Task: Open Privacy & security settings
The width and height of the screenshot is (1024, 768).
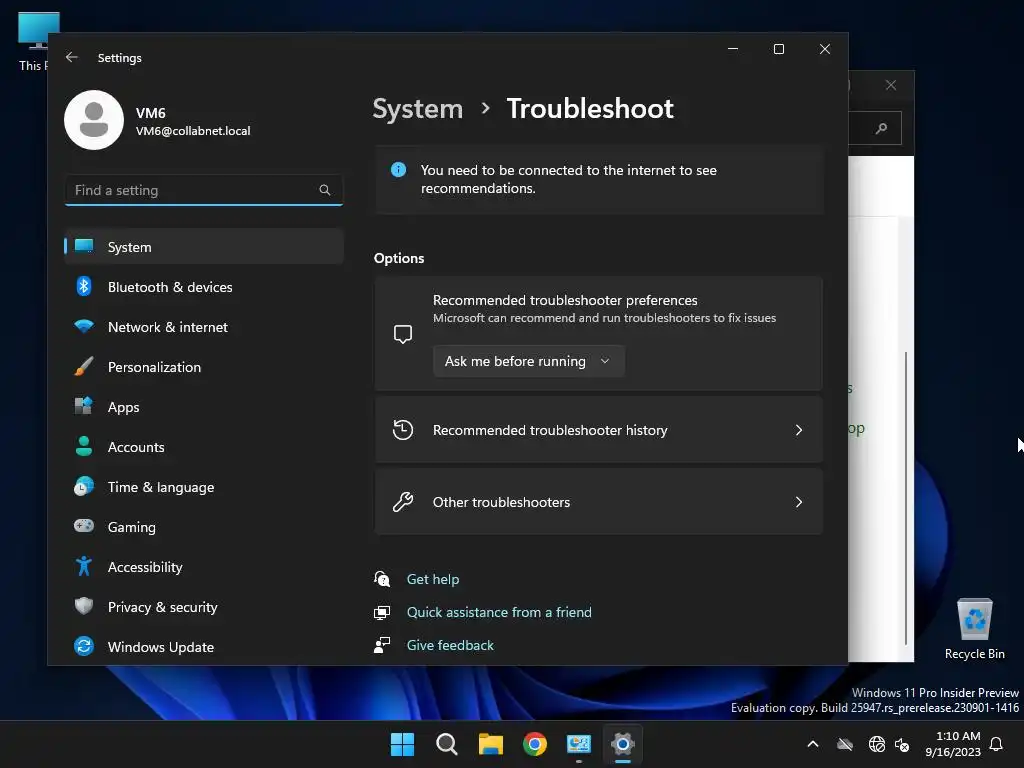Action: coord(204,607)
